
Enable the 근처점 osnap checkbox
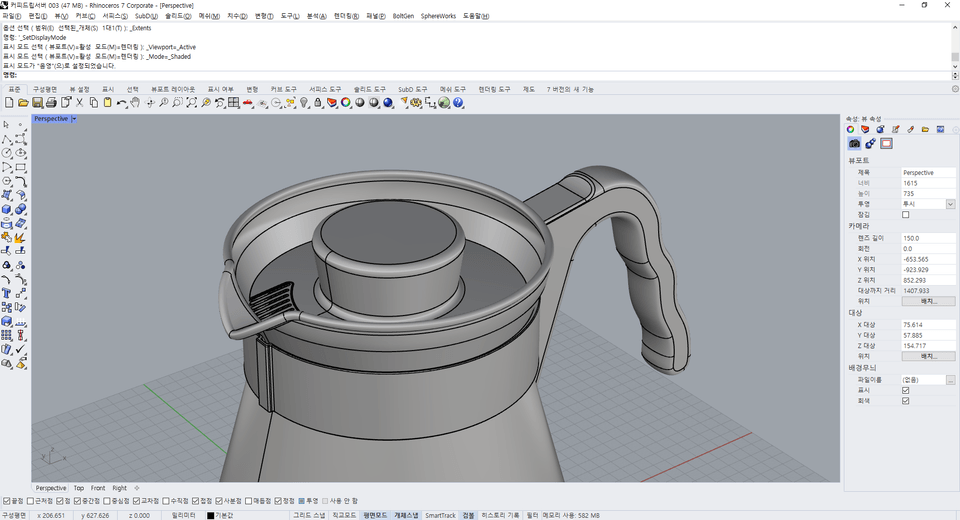[32, 501]
